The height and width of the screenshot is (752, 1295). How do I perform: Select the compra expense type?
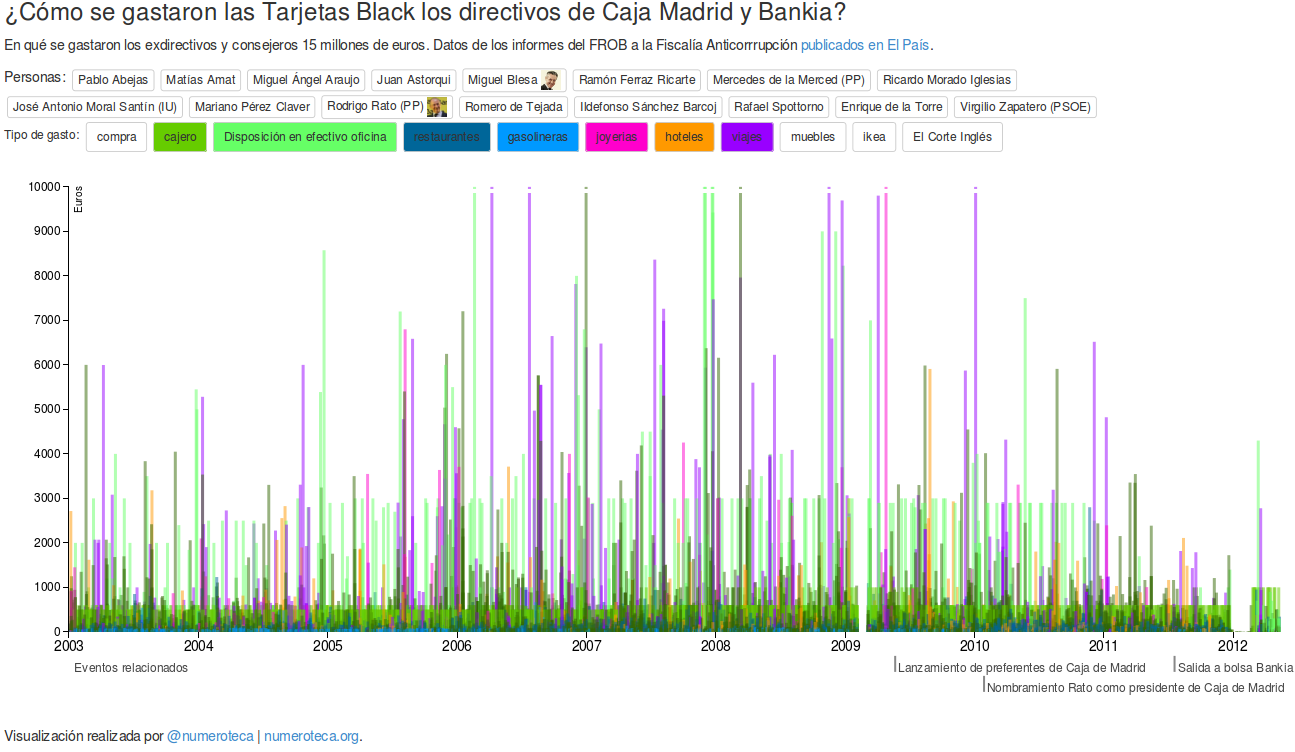click(x=117, y=137)
